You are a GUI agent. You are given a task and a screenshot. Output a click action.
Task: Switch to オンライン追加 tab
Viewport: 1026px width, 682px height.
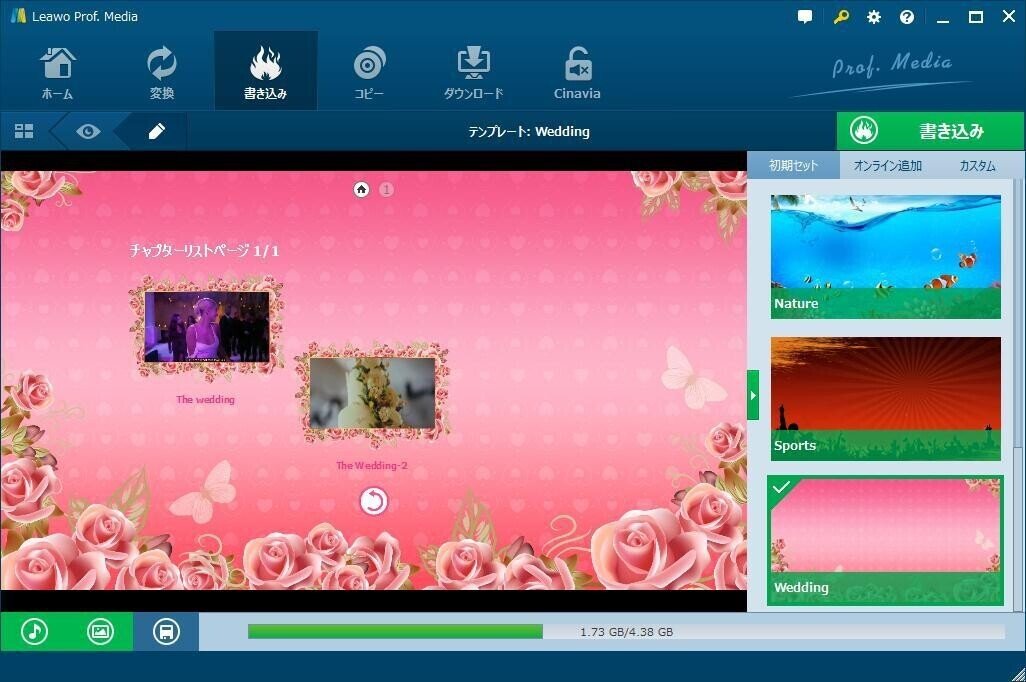[x=887, y=166]
